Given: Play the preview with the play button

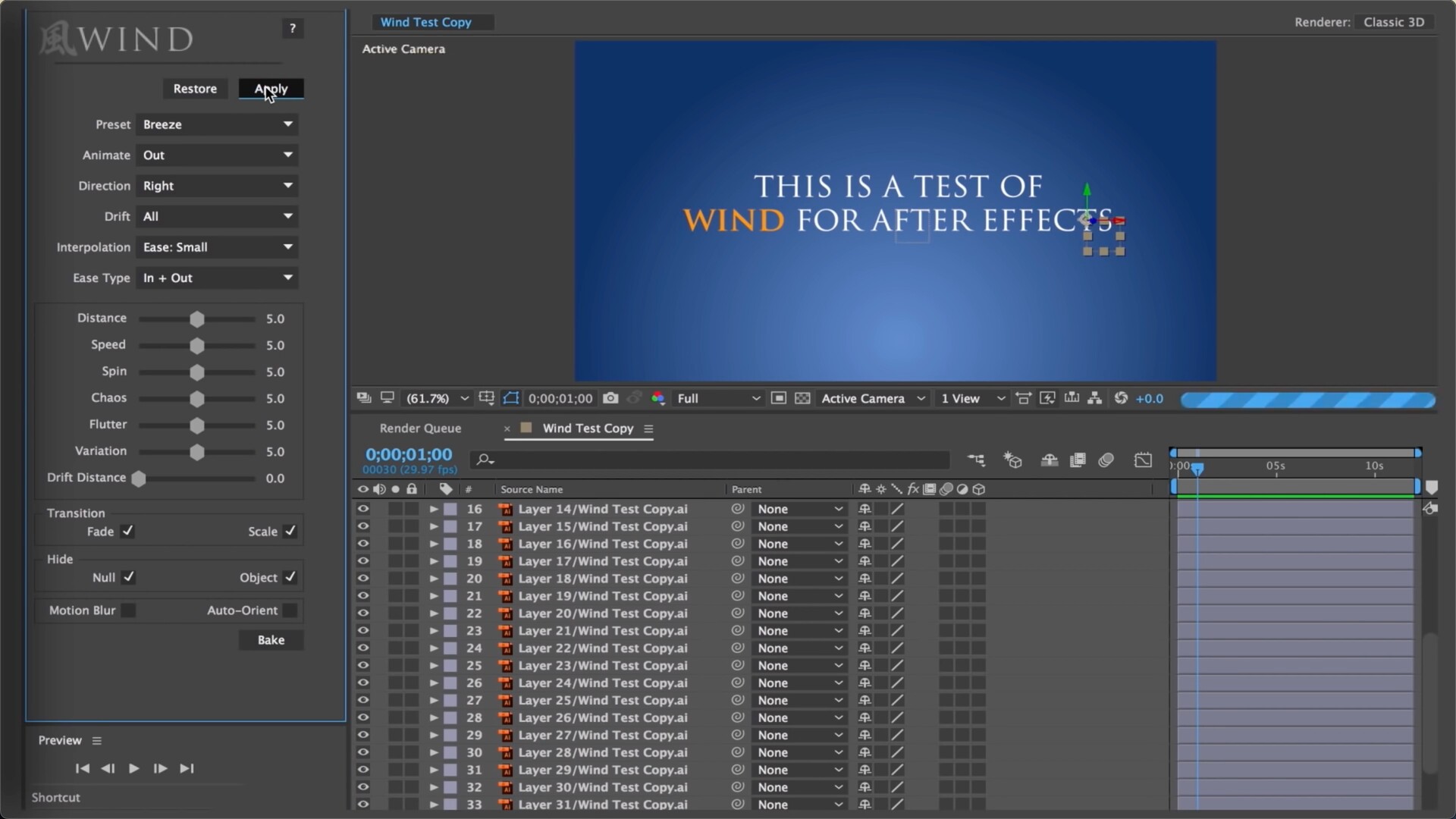Looking at the screenshot, I should 134,768.
